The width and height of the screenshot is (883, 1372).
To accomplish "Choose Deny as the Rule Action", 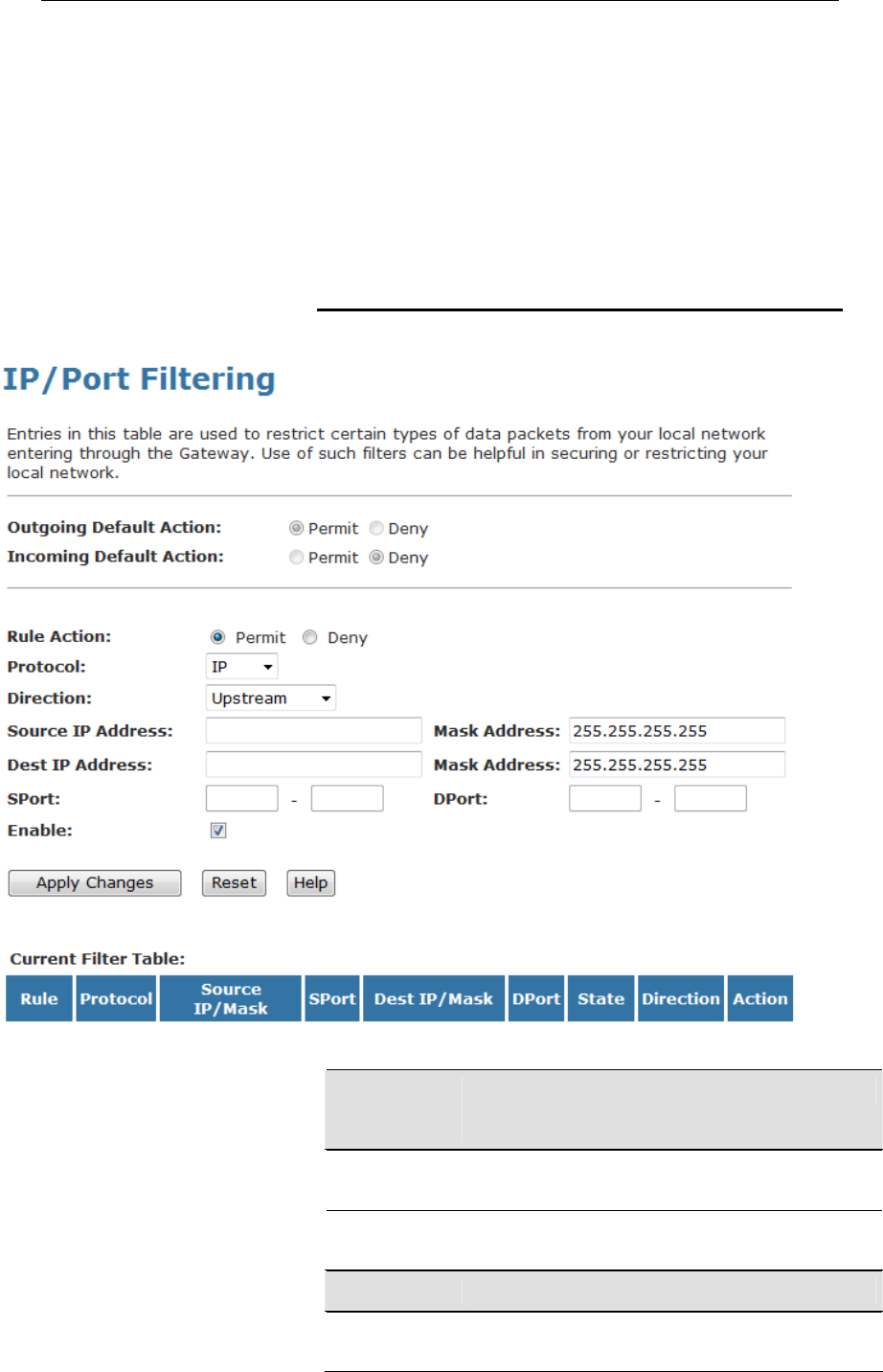I will click(x=309, y=637).
